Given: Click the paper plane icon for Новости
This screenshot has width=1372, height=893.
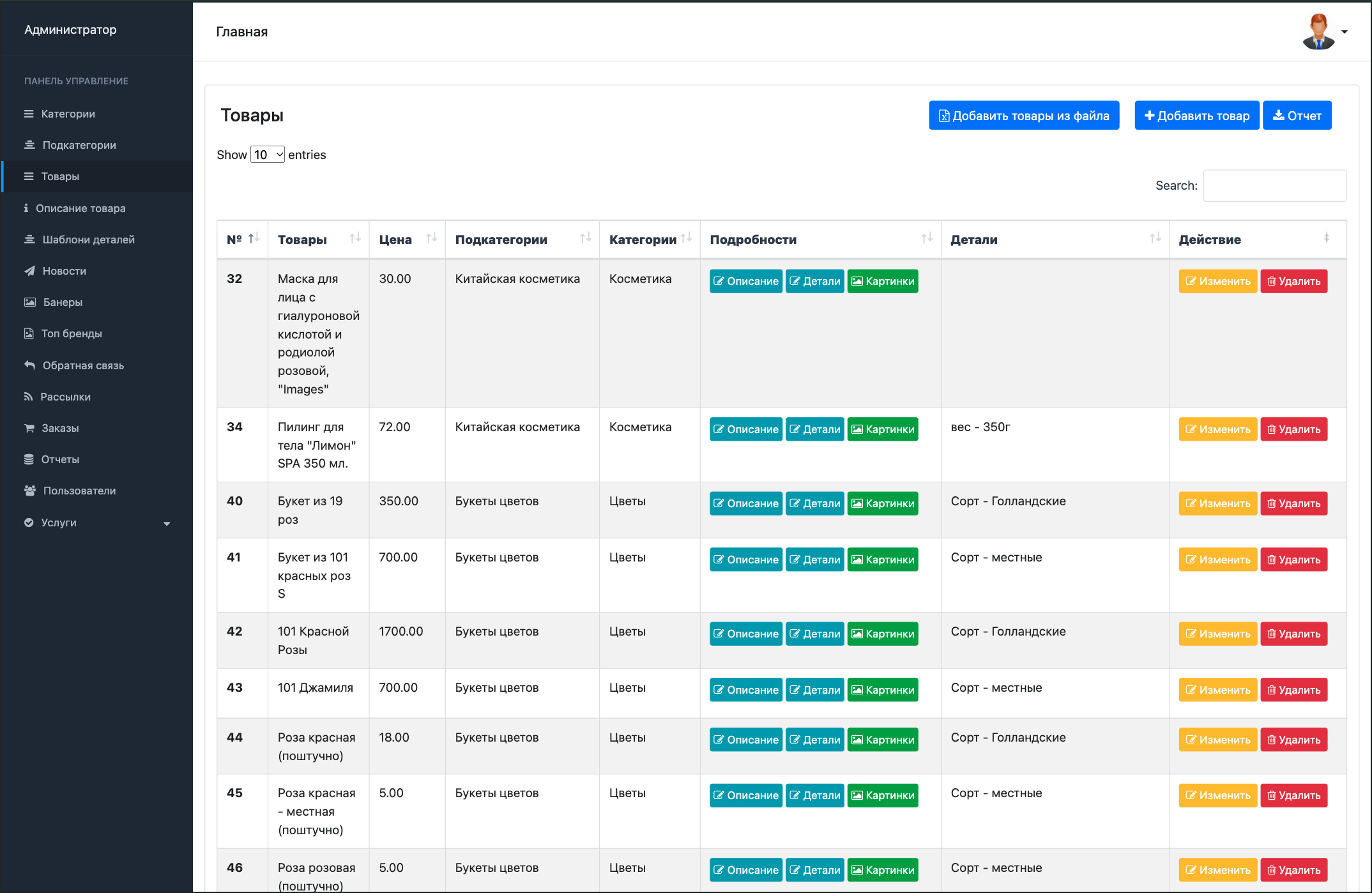Looking at the screenshot, I should coord(29,271).
